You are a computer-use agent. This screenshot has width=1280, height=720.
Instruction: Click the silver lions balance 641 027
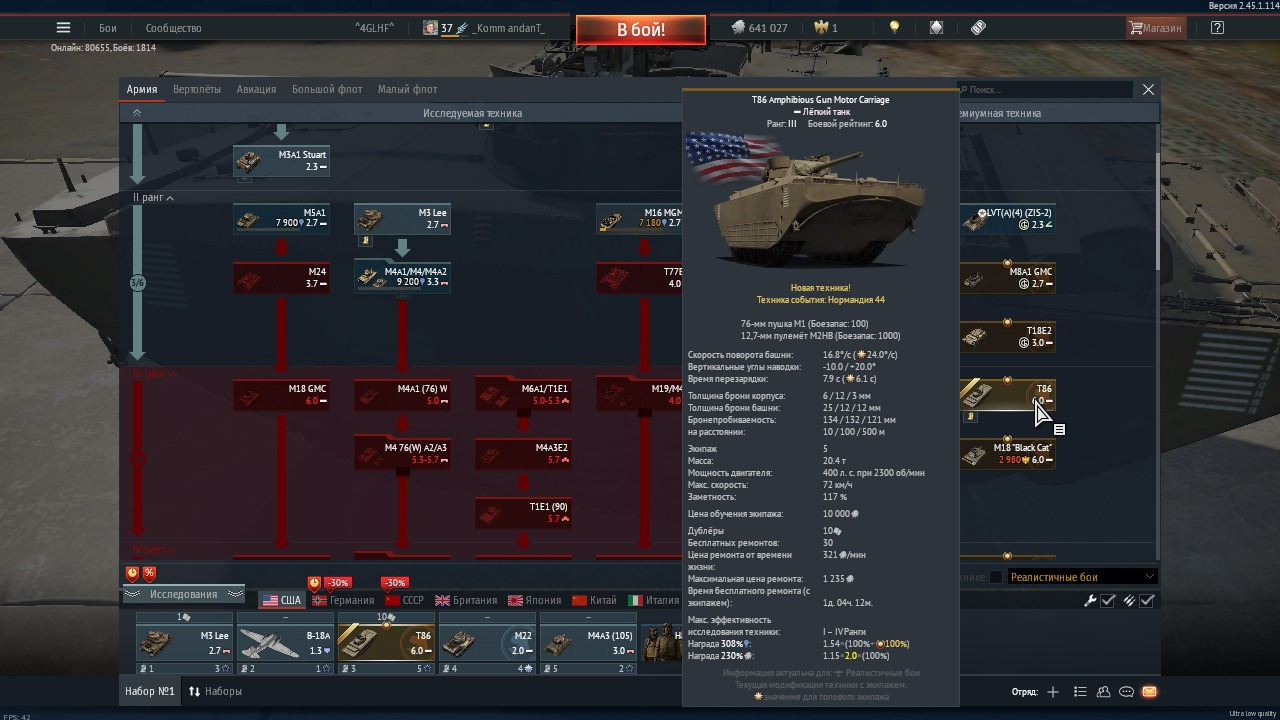pos(759,28)
